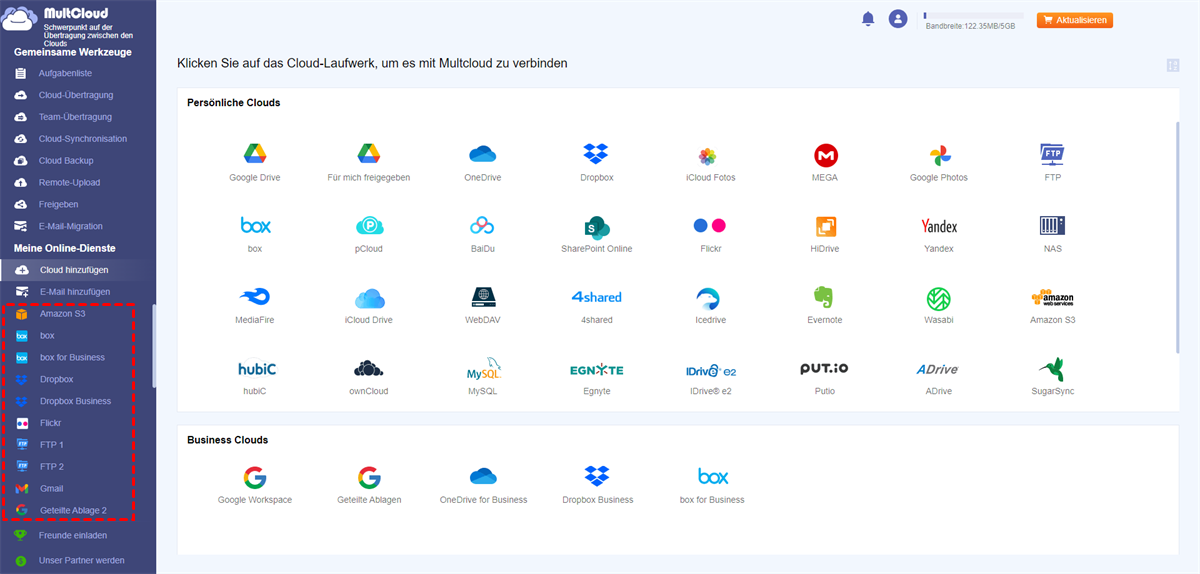The width and height of the screenshot is (1200, 574).
Task: Choose Dropbox under Persönliche Clouds
Action: (597, 163)
